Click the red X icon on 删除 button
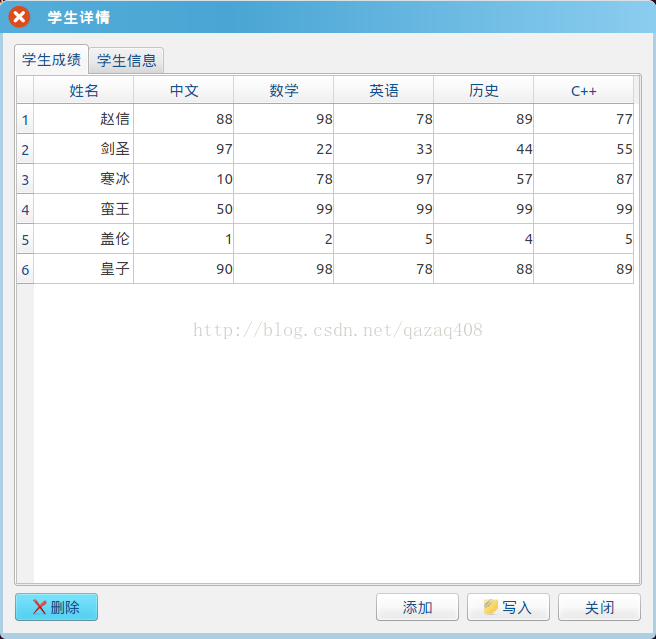The height and width of the screenshot is (639, 656). 39,607
